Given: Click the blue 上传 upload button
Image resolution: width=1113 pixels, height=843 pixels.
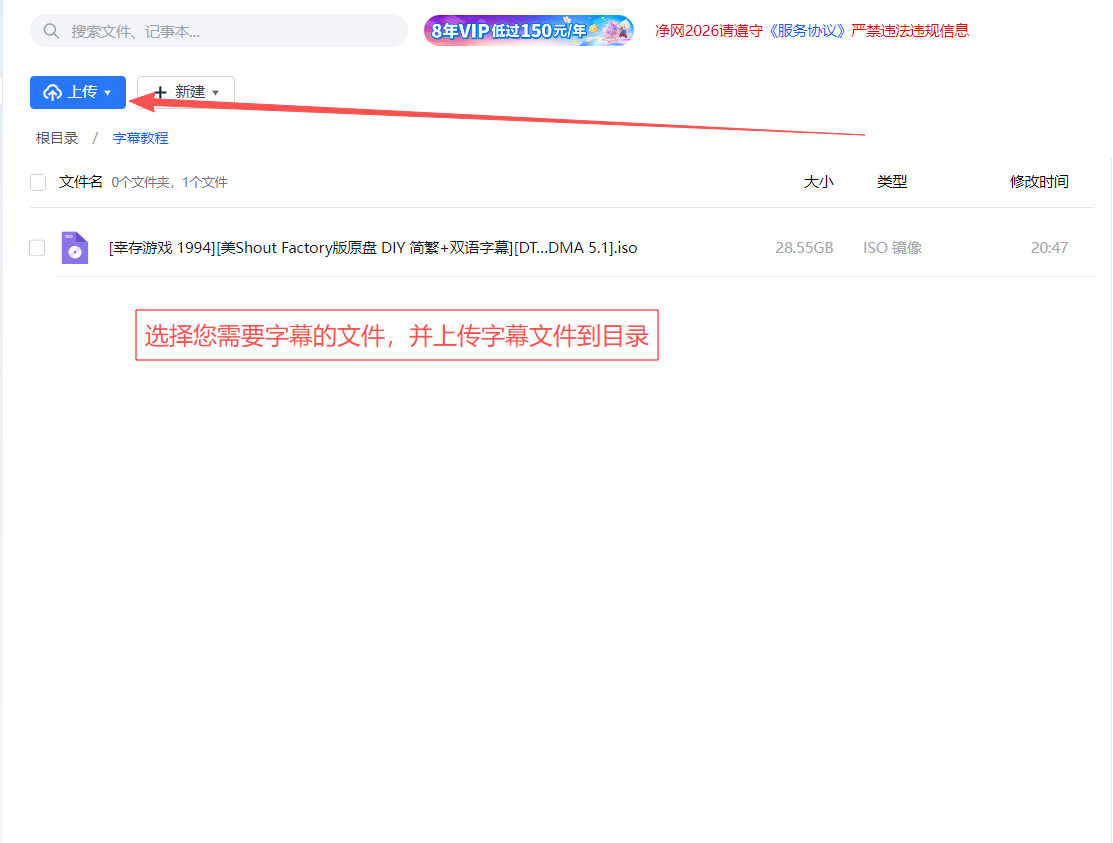Looking at the screenshot, I should [78, 92].
